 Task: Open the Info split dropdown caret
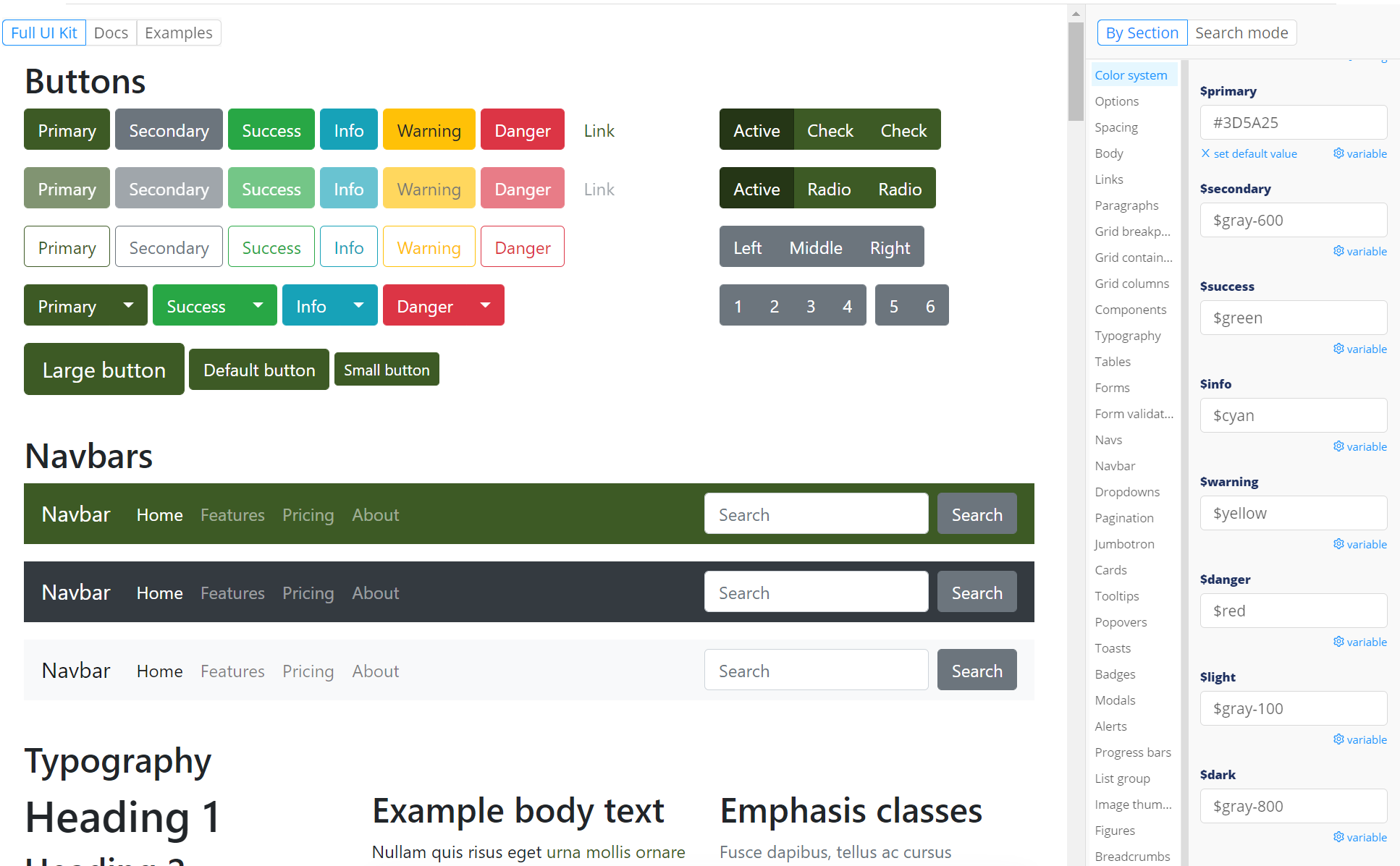point(358,305)
